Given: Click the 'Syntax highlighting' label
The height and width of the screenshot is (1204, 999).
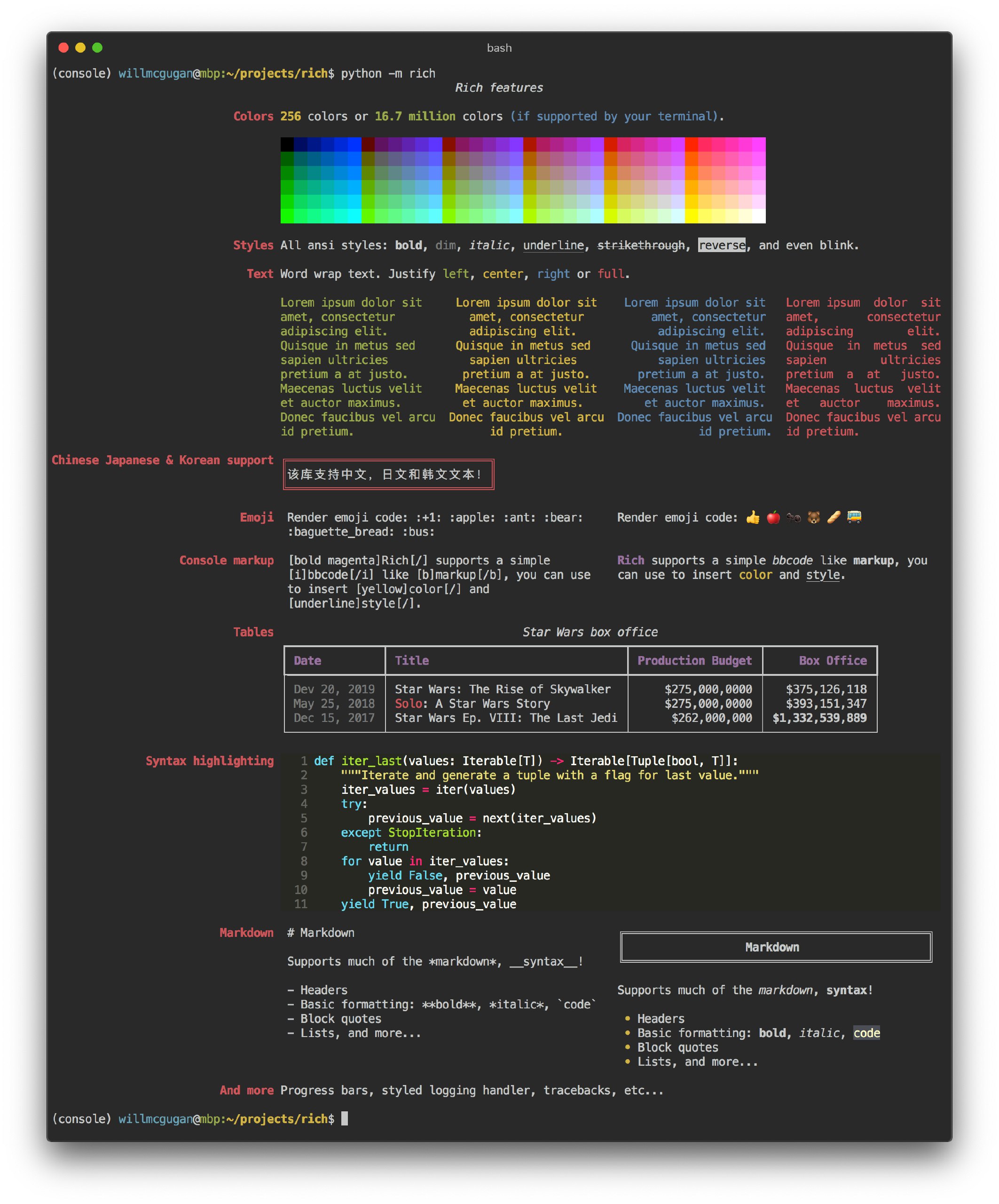Looking at the screenshot, I should tap(210, 761).
